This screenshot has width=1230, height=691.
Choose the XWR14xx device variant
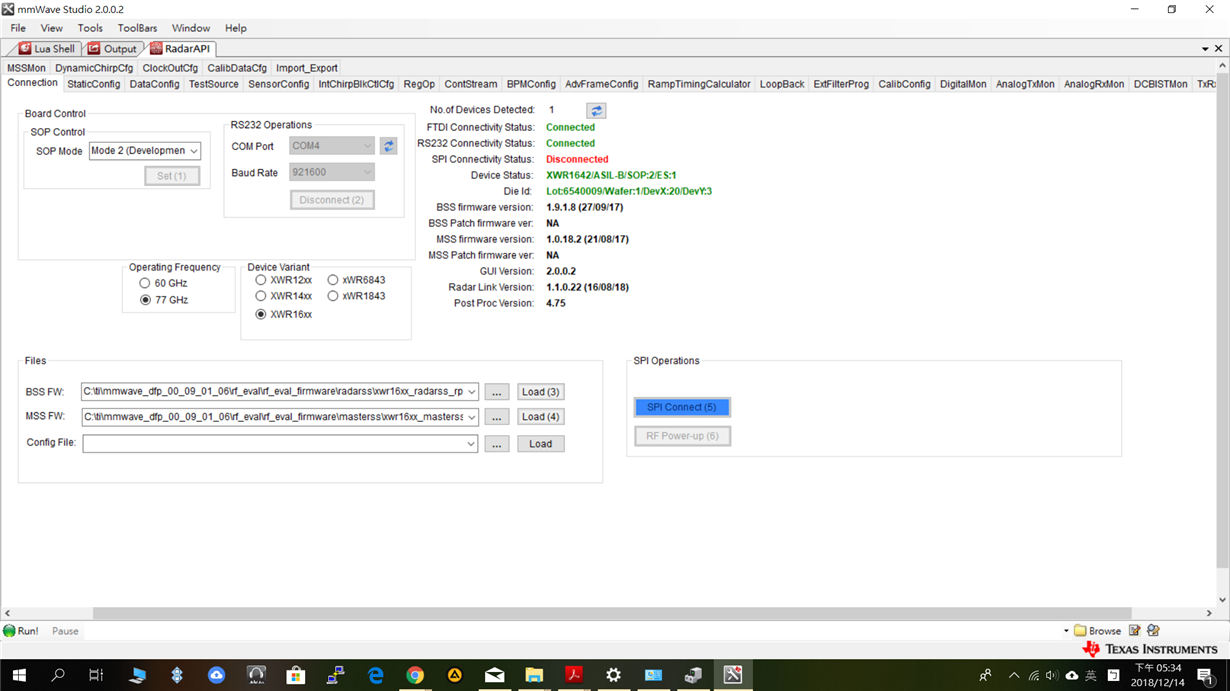coord(261,296)
